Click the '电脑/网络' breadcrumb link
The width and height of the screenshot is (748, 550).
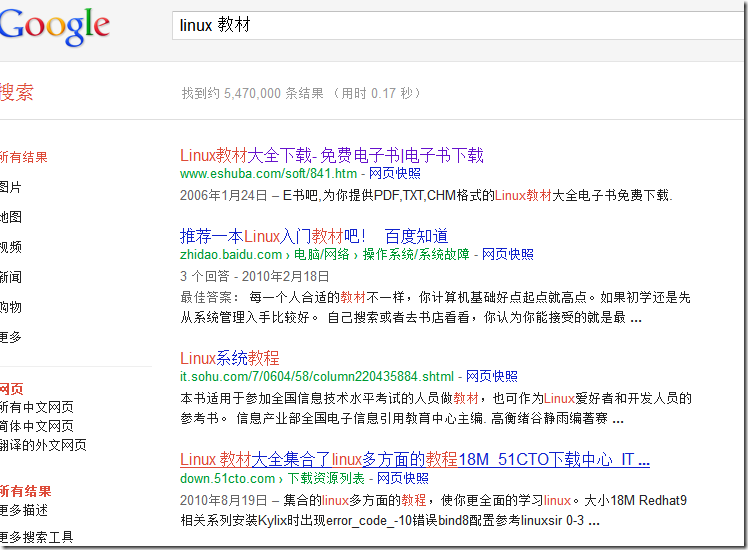322,254
